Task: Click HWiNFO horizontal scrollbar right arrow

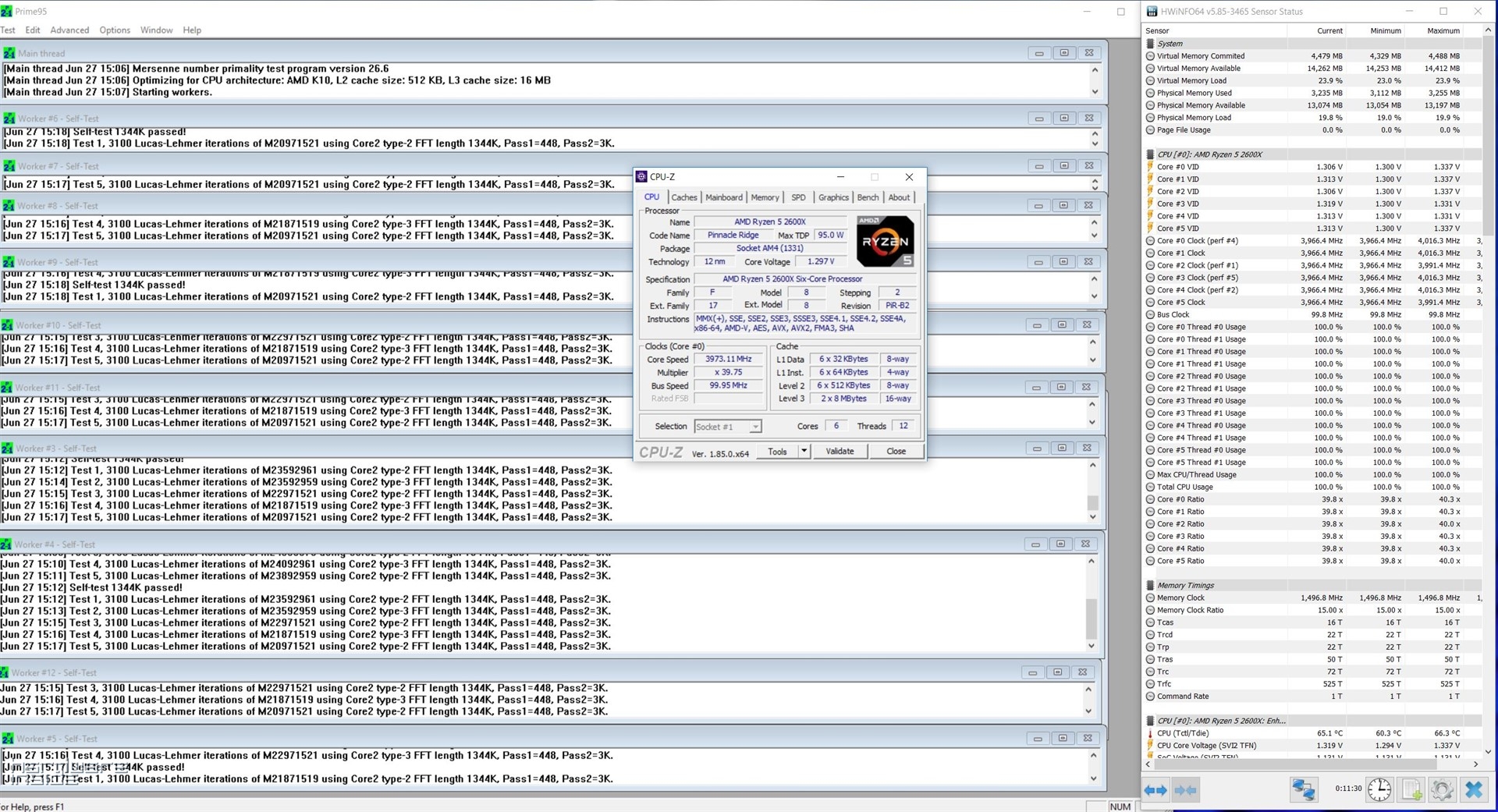Action: (x=1475, y=764)
